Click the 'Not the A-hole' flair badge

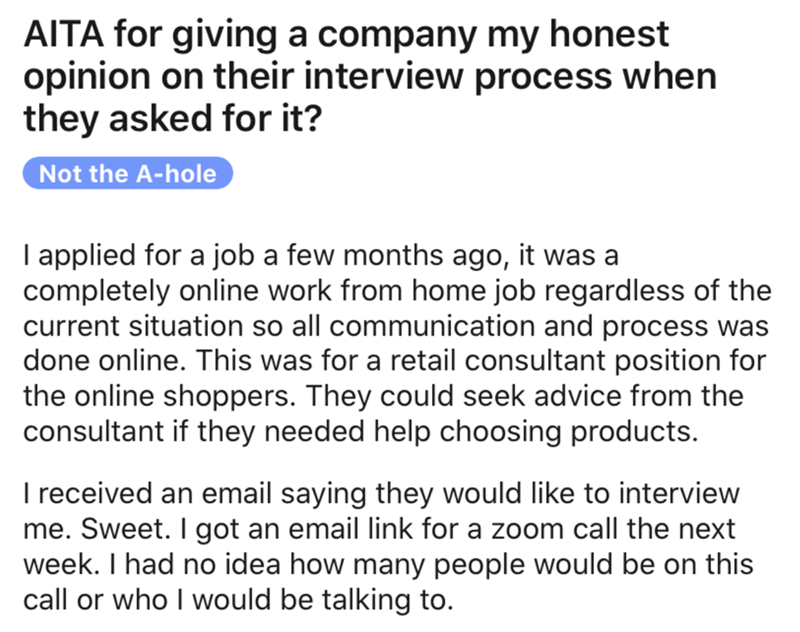click(126, 173)
